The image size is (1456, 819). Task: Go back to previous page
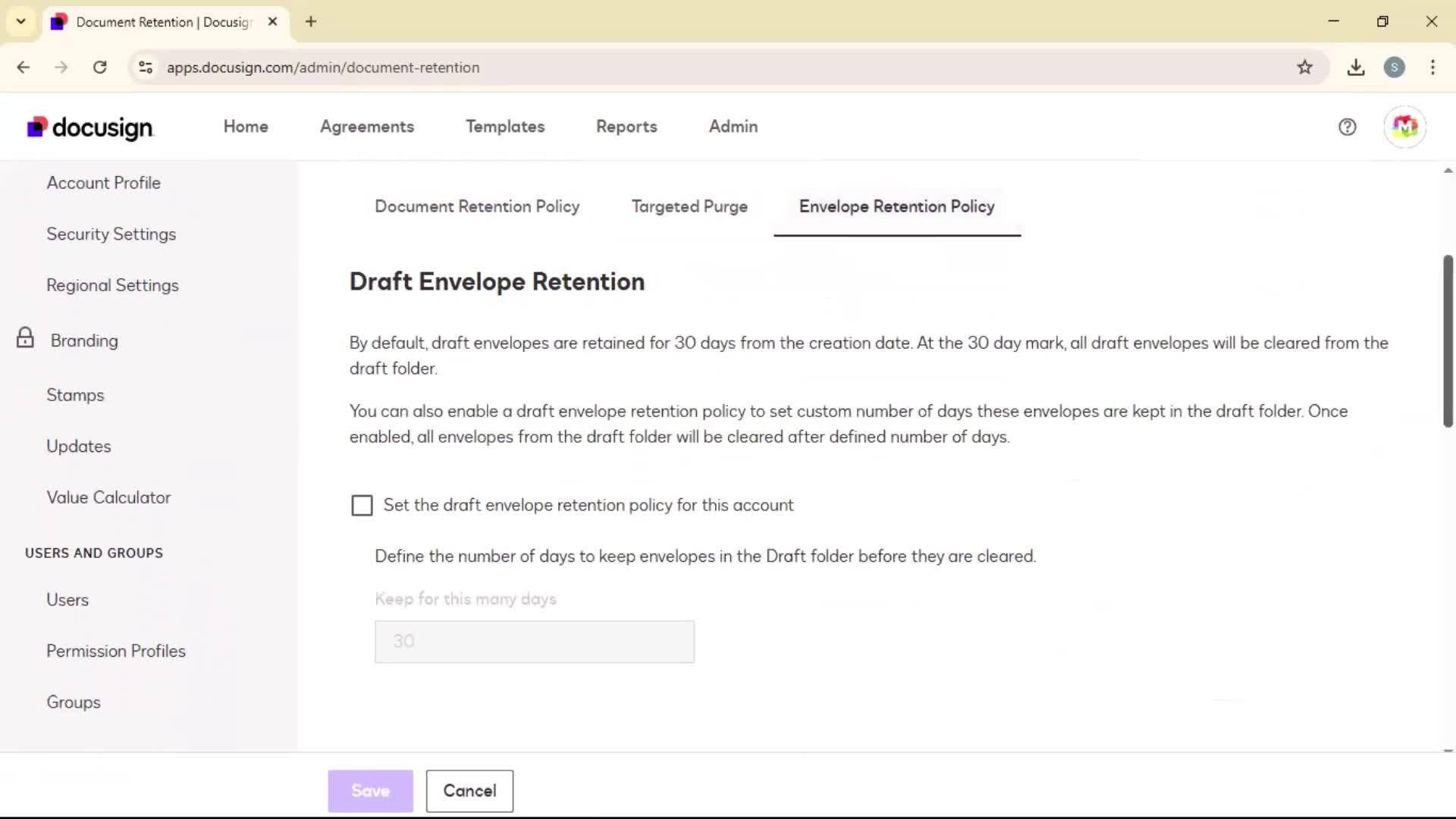click(24, 67)
